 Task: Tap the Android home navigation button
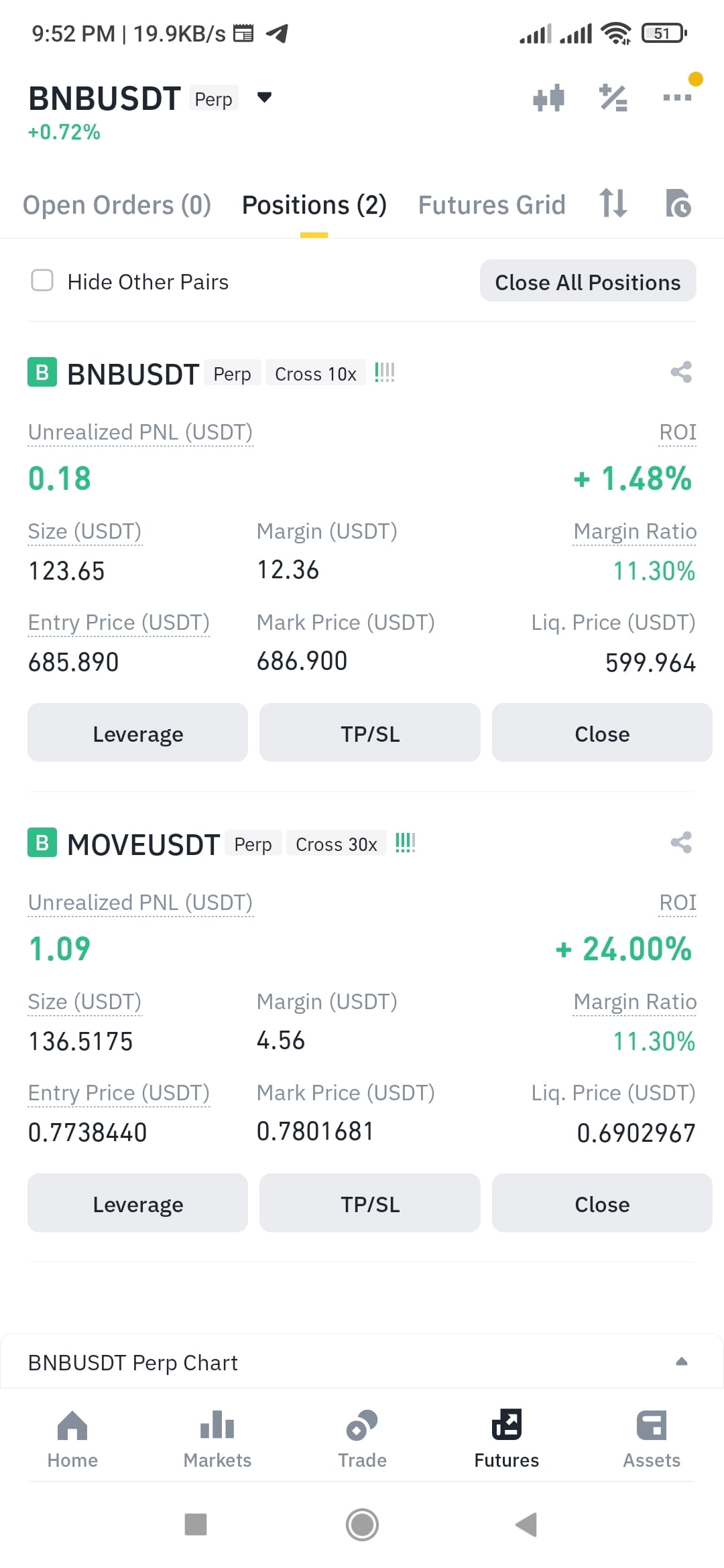click(x=362, y=1524)
